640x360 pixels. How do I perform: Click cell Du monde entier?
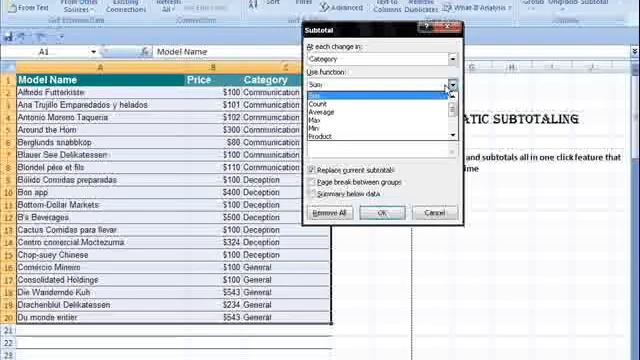(100, 317)
